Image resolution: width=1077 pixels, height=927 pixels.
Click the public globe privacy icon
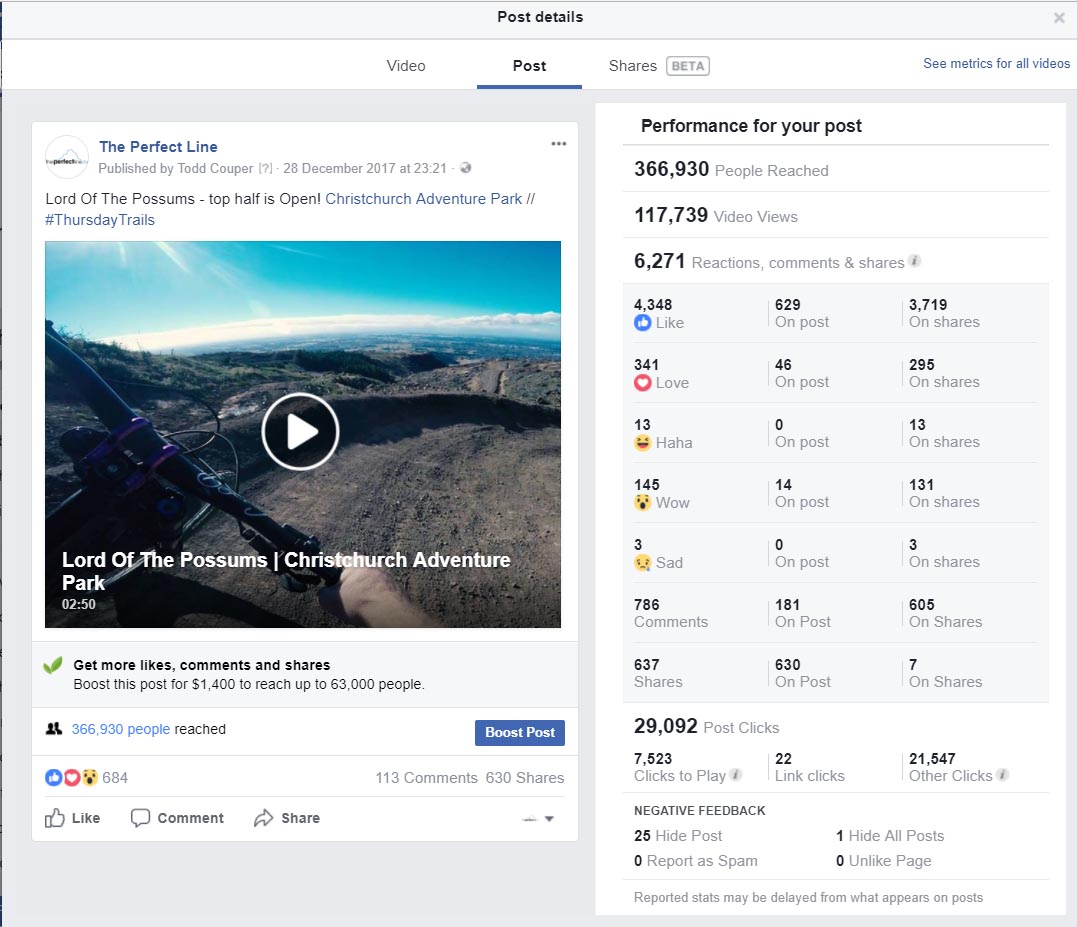click(x=466, y=168)
